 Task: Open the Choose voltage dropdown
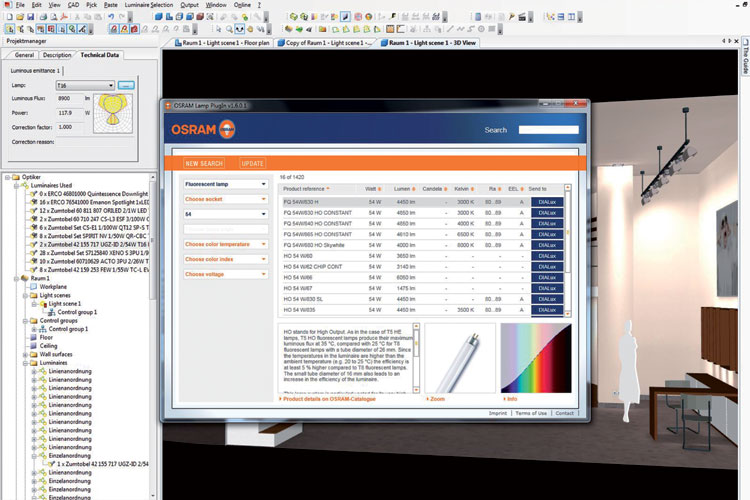[x=225, y=275]
